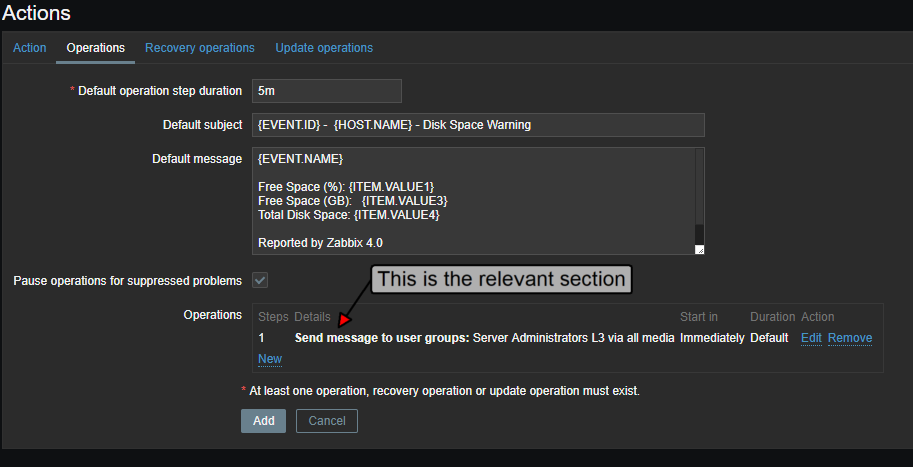This screenshot has width=913, height=467.
Task: Toggle Pause operations for suppressed problems checkbox
Action: coord(260,280)
